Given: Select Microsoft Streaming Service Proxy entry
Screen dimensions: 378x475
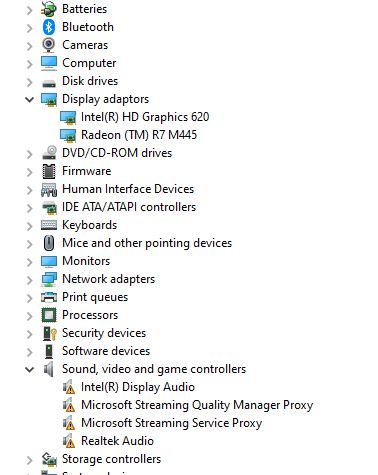Looking at the screenshot, I should pos(172,423).
